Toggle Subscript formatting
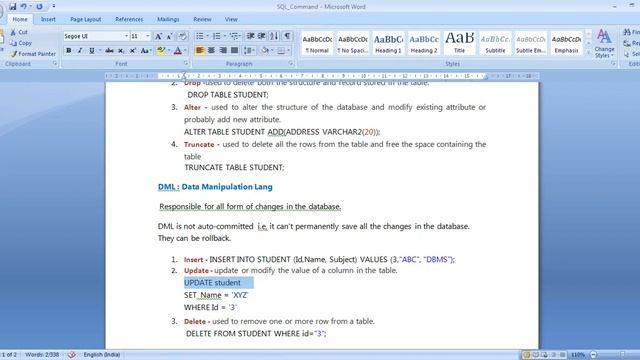640x360 pixels. pos(121,51)
